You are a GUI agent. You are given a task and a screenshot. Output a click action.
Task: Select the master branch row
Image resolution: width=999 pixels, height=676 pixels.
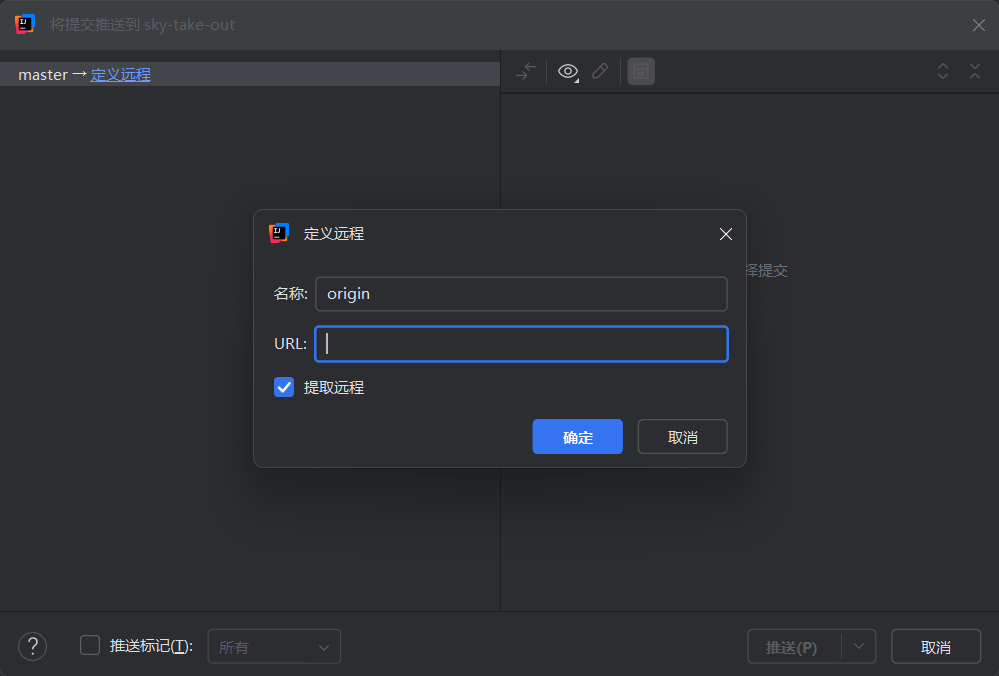click(x=250, y=75)
